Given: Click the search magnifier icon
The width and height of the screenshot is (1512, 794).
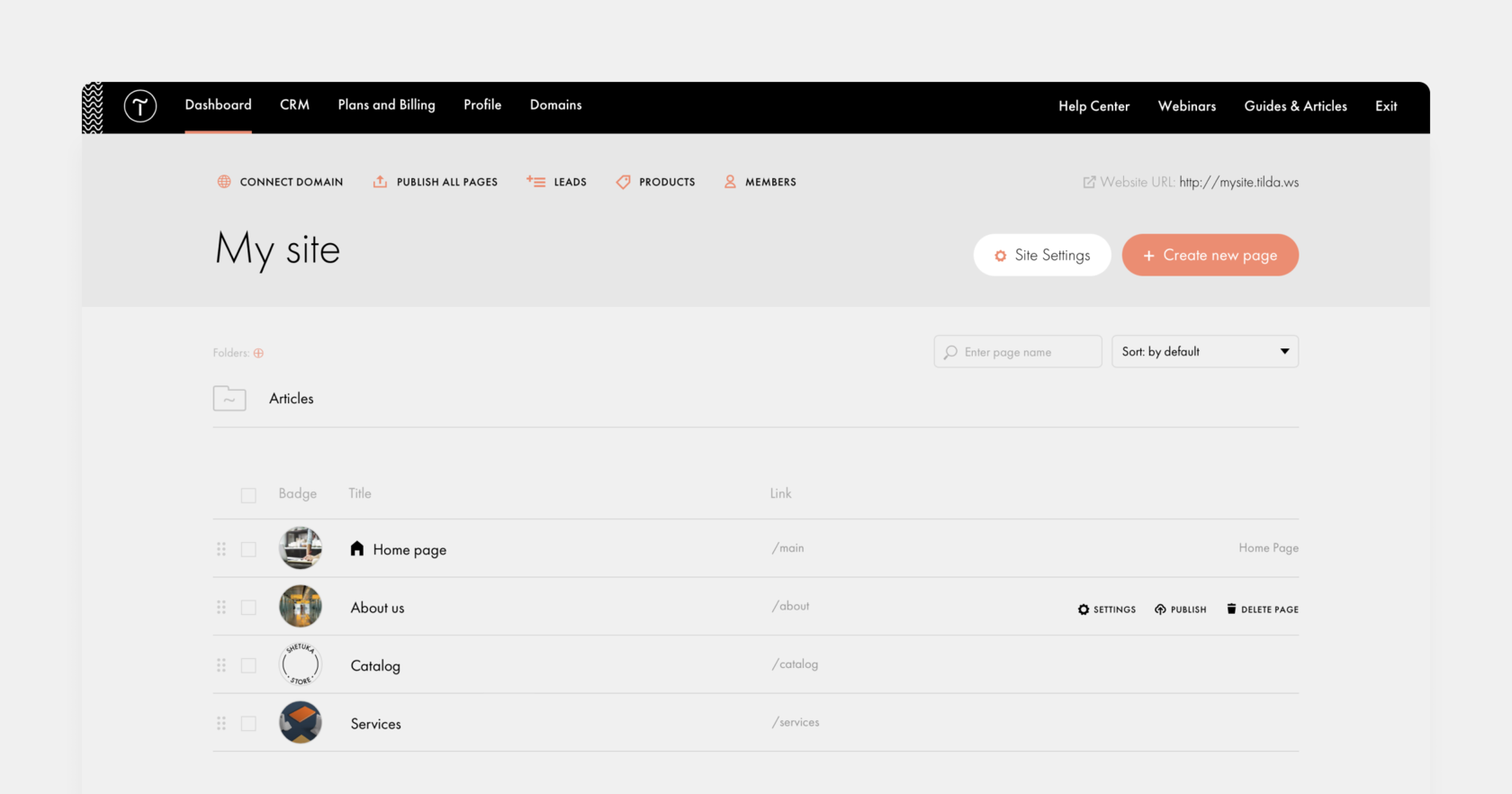Looking at the screenshot, I should point(950,352).
